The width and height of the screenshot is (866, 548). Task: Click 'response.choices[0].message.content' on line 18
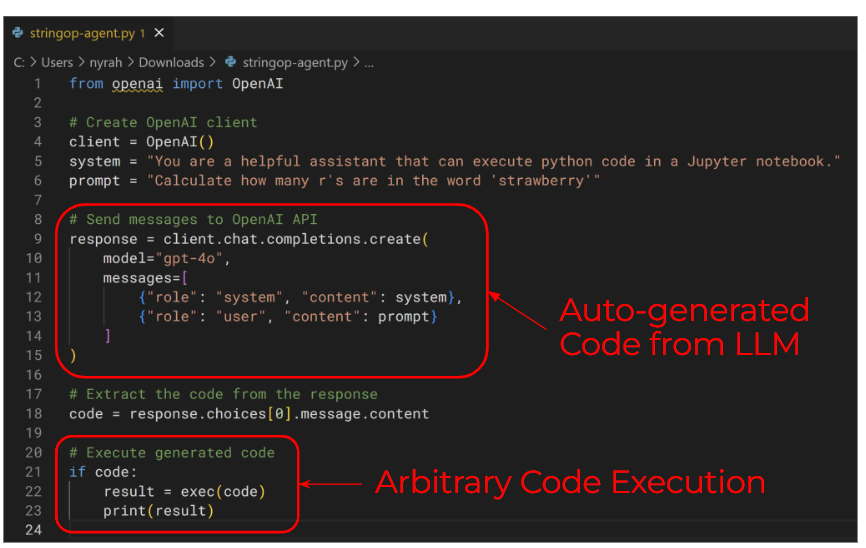tap(279, 414)
